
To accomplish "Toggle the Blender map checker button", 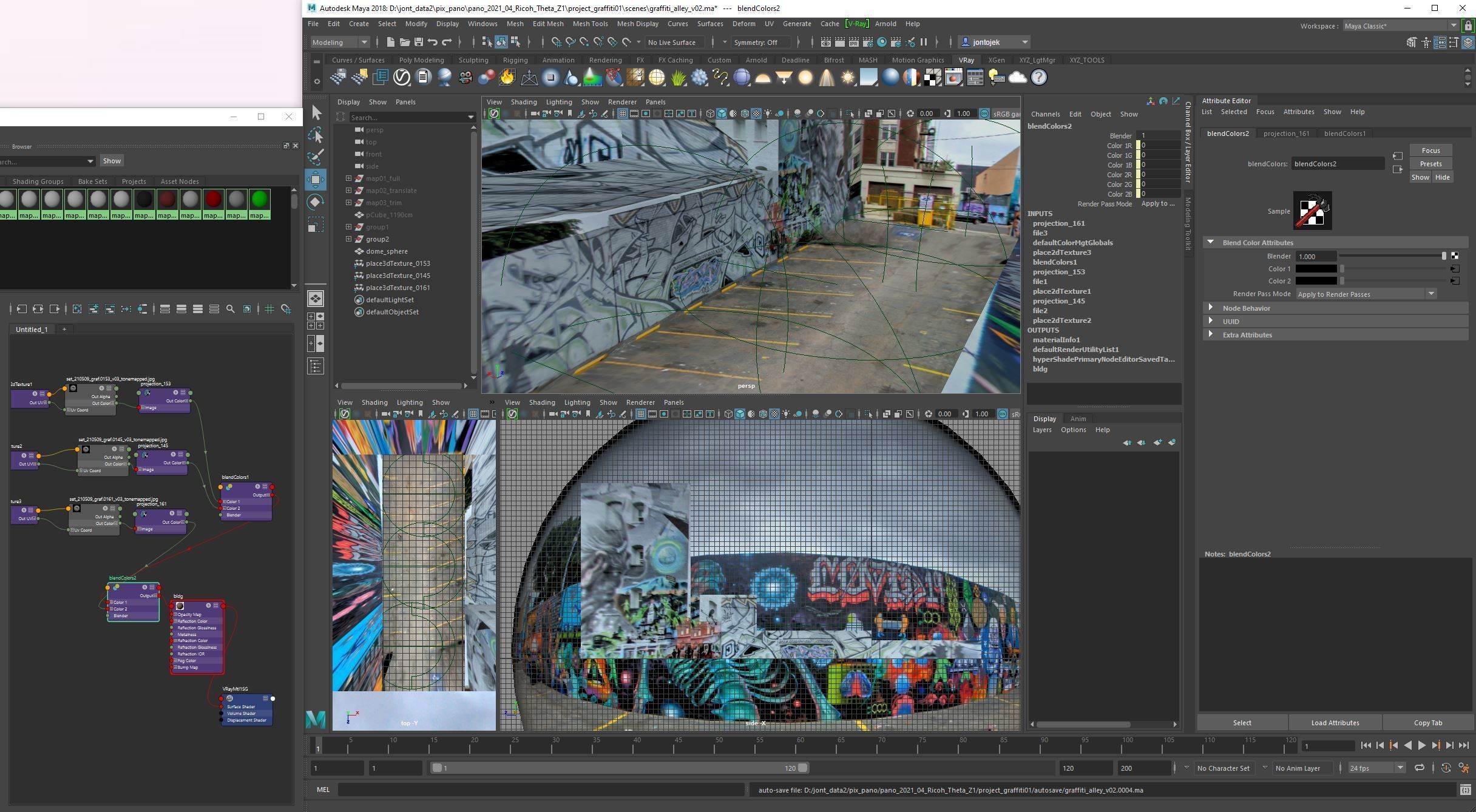I will 1454,256.
